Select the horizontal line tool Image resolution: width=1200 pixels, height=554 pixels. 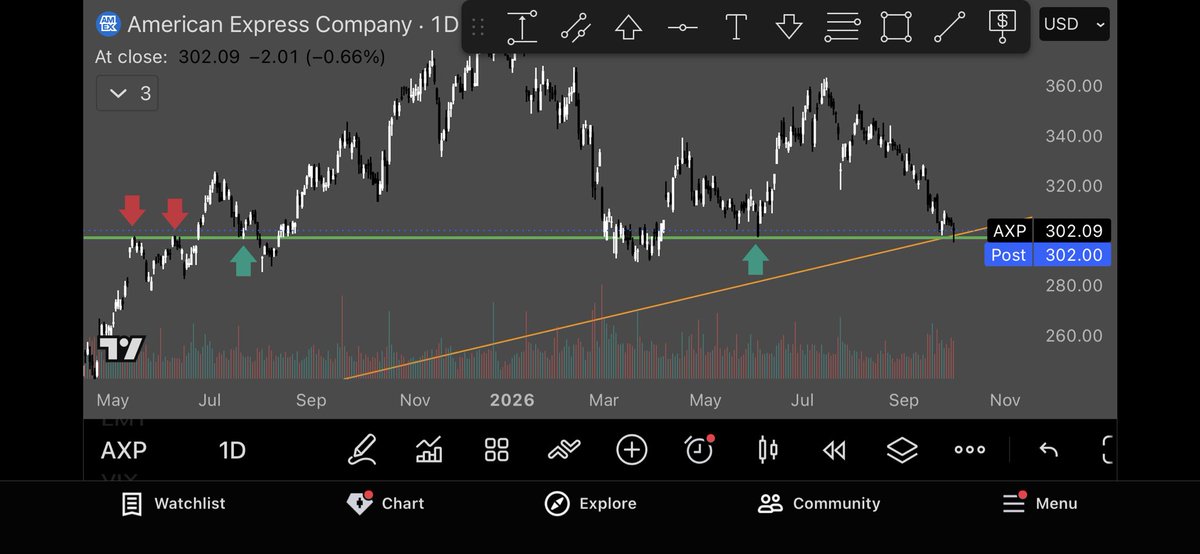[683, 27]
